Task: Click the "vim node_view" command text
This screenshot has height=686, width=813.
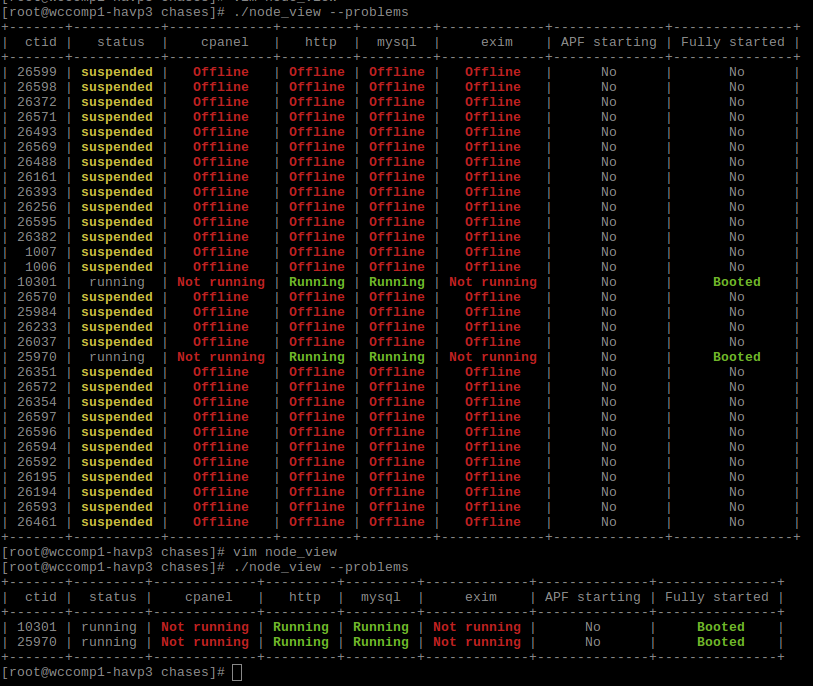Action: [284, 552]
